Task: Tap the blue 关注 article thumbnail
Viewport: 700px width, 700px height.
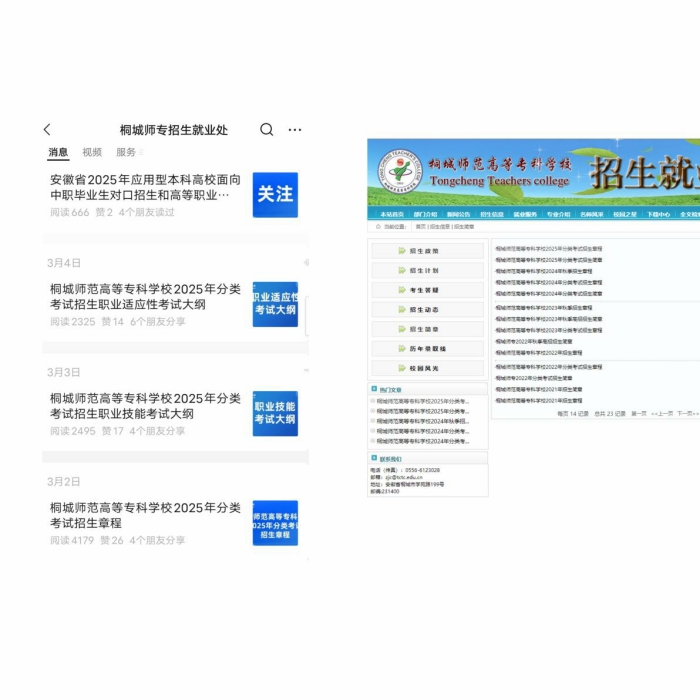Action: (x=275, y=194)
